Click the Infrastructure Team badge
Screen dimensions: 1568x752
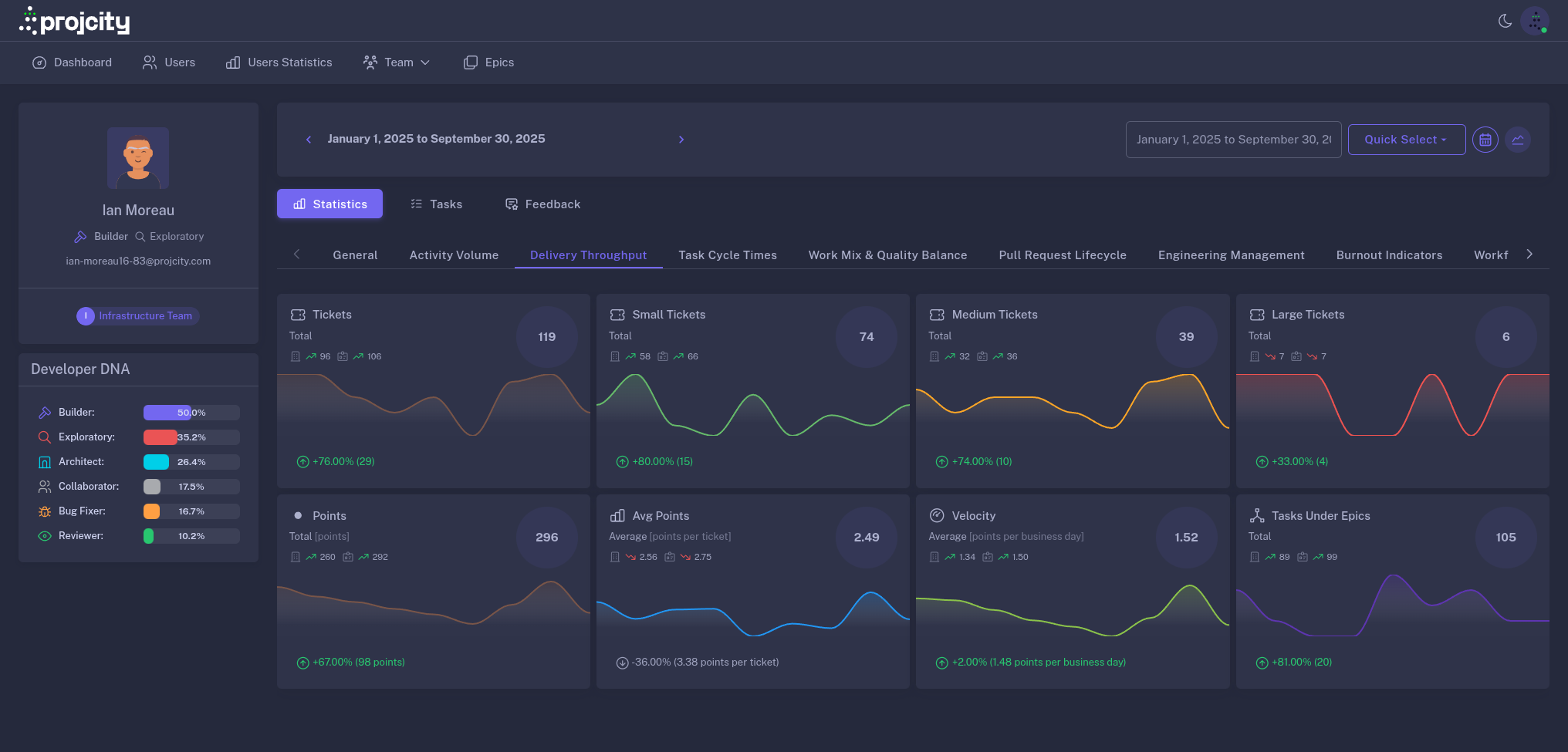click(137, 315)
